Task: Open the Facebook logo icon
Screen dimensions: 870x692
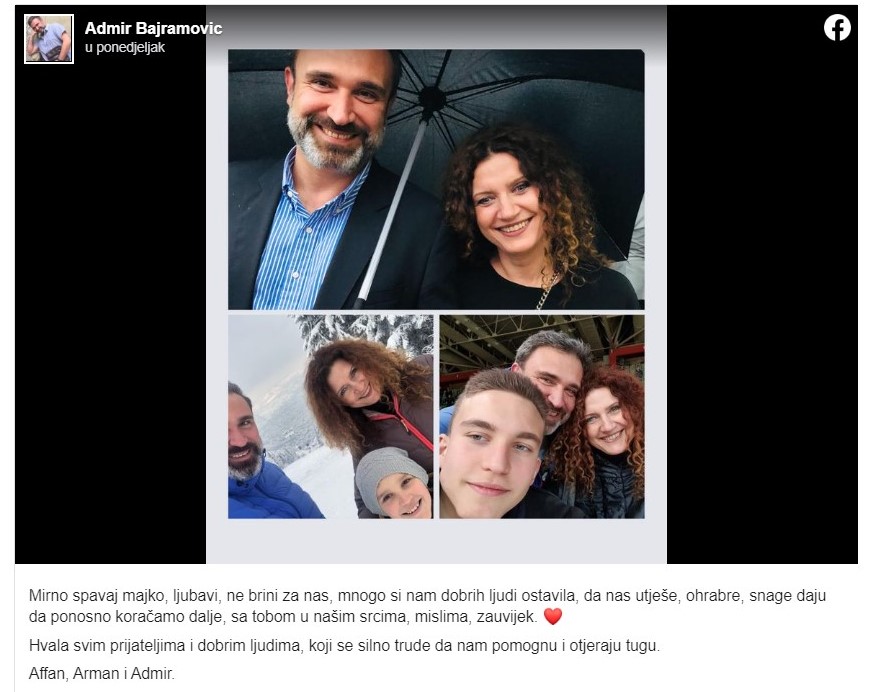Action: (837, 27)
